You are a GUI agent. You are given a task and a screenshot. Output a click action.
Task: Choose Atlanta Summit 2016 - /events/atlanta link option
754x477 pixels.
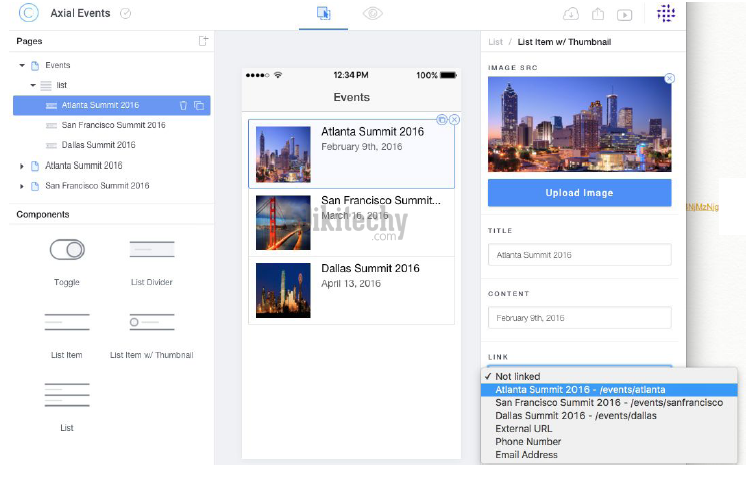pos(609,389)
